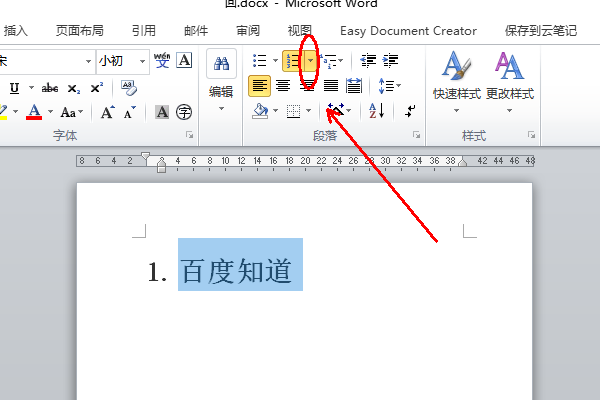This screenshot has height=400, width=600.
Task: Open the 引用 tab
Action: point(144,30)
